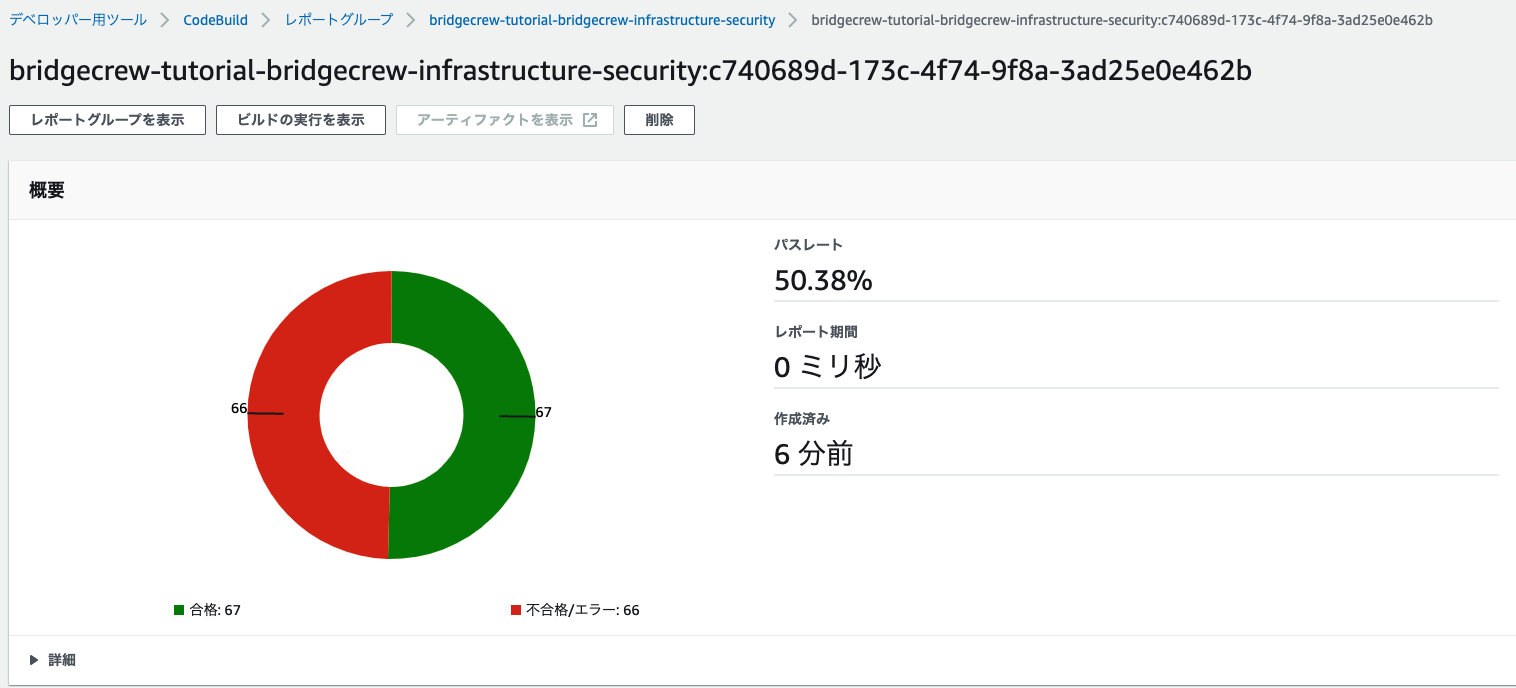The image size is (1516, 688).
Task: Click the レポート期間 label
Action: pos(815,331)
